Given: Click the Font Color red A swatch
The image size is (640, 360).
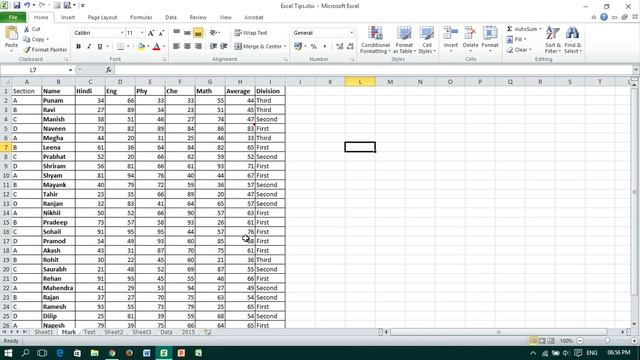Looking at the screenshot, I should click(x=156, y=47).
